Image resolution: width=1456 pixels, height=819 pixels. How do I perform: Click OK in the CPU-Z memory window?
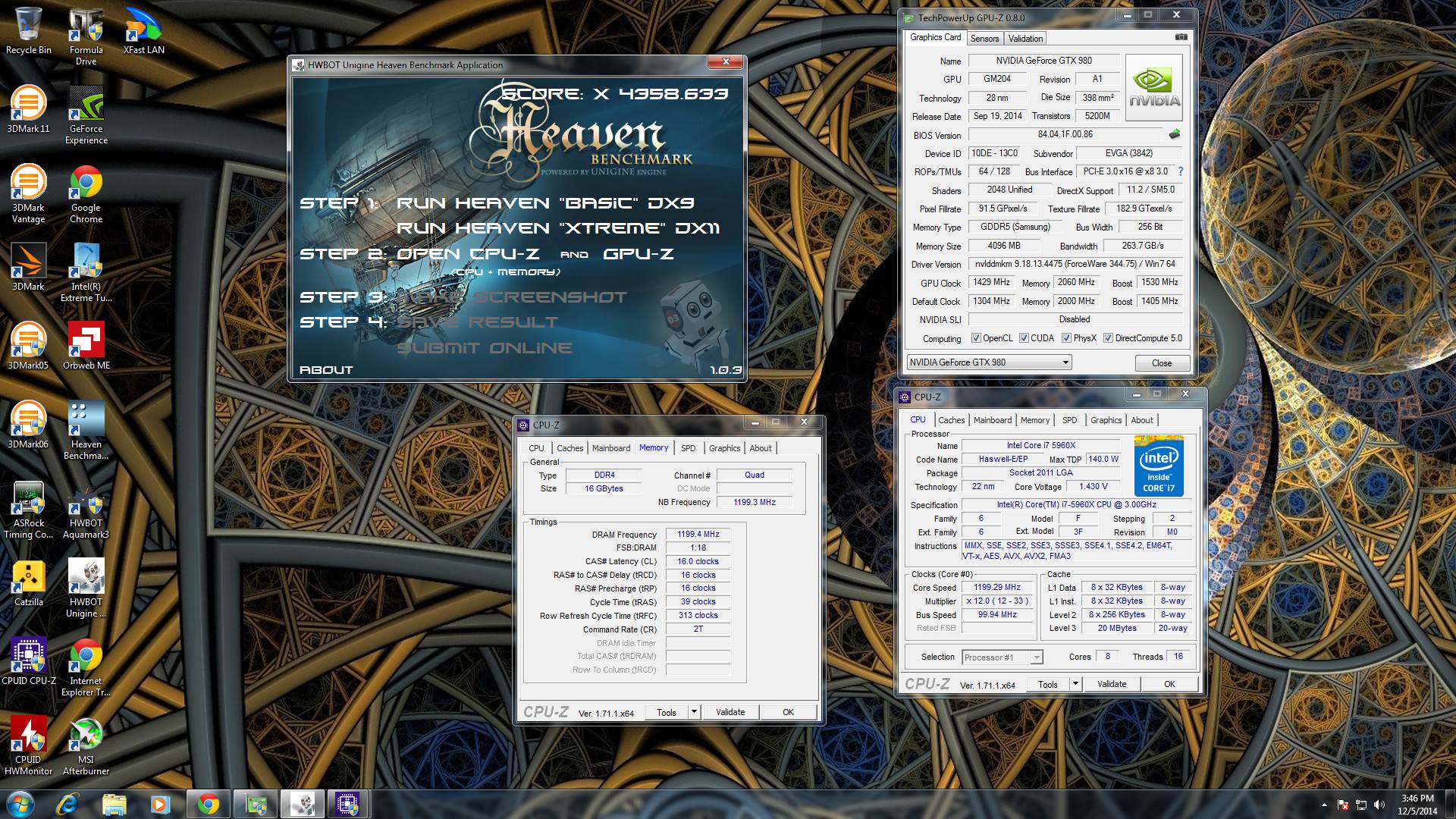click(x=788, y=712)
